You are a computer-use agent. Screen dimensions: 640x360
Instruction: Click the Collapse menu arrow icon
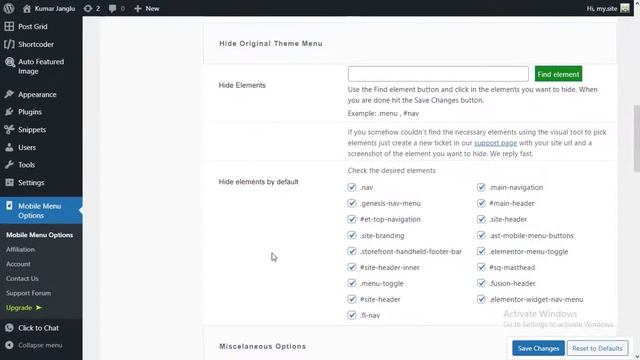tap(9, 345)
